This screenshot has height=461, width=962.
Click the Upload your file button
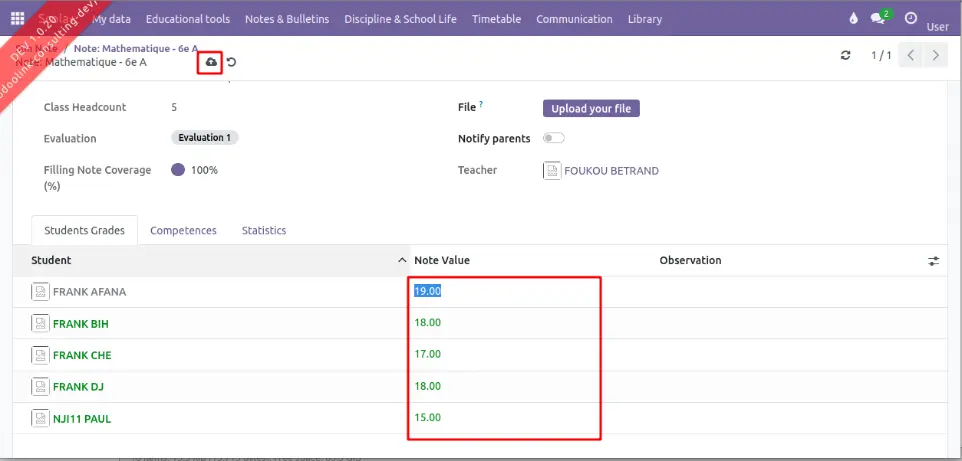591,108
